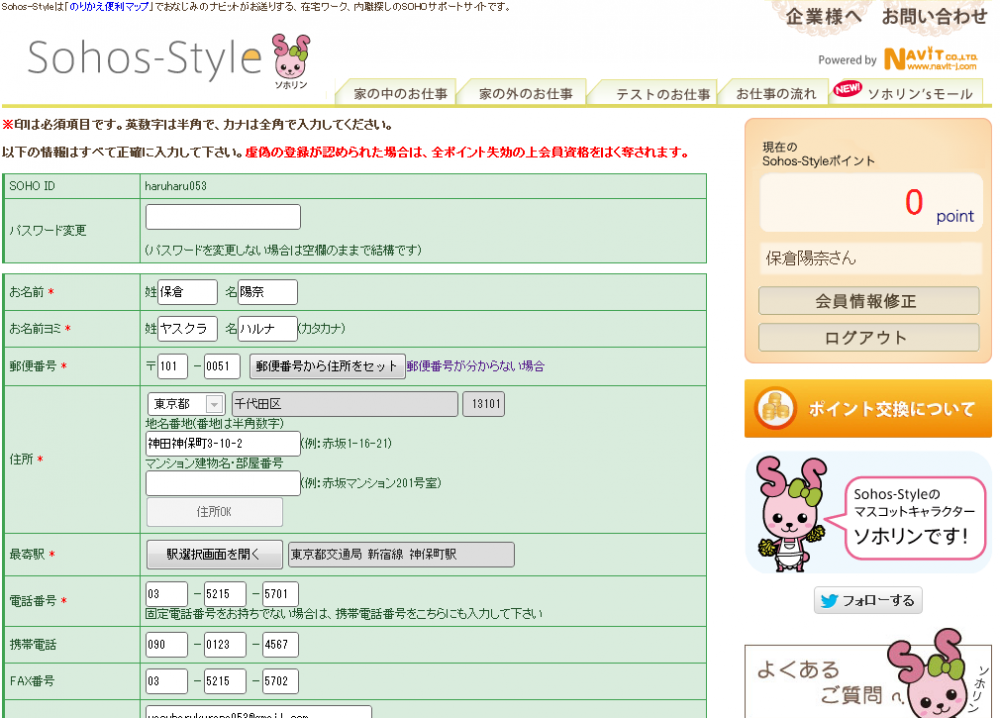This screenshot has height=718, width=1000.
Task: Open the お問い合わせ contact link
Action: (x=934, y=17)
